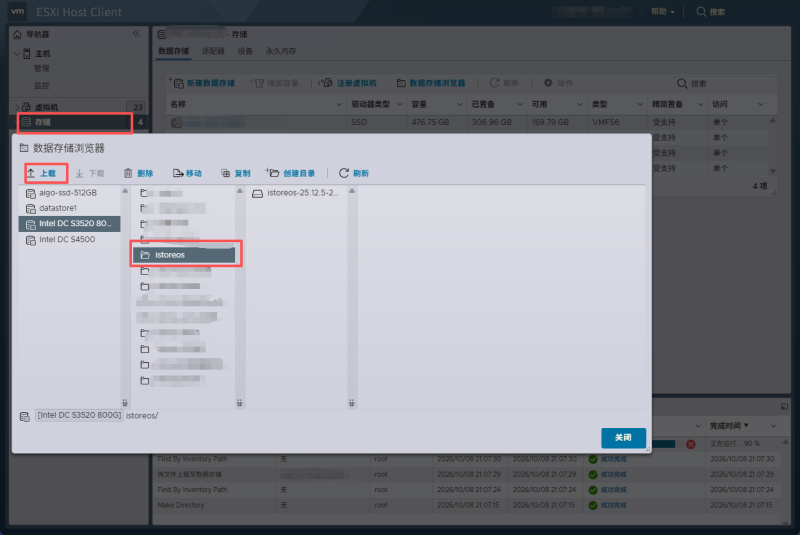Open the Help (帮助) menu
Viewport: 800px width, 535px height.
[x=663, y=12]
